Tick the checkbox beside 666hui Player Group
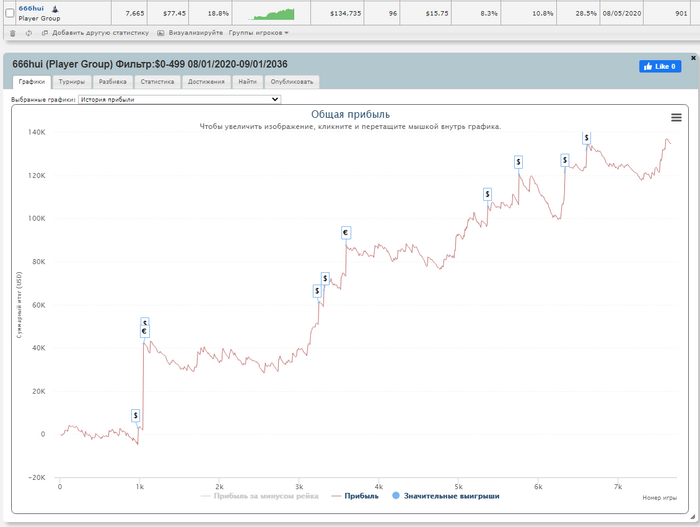The height and width of the screenshot is (527, 700). [x=9, y=13]
